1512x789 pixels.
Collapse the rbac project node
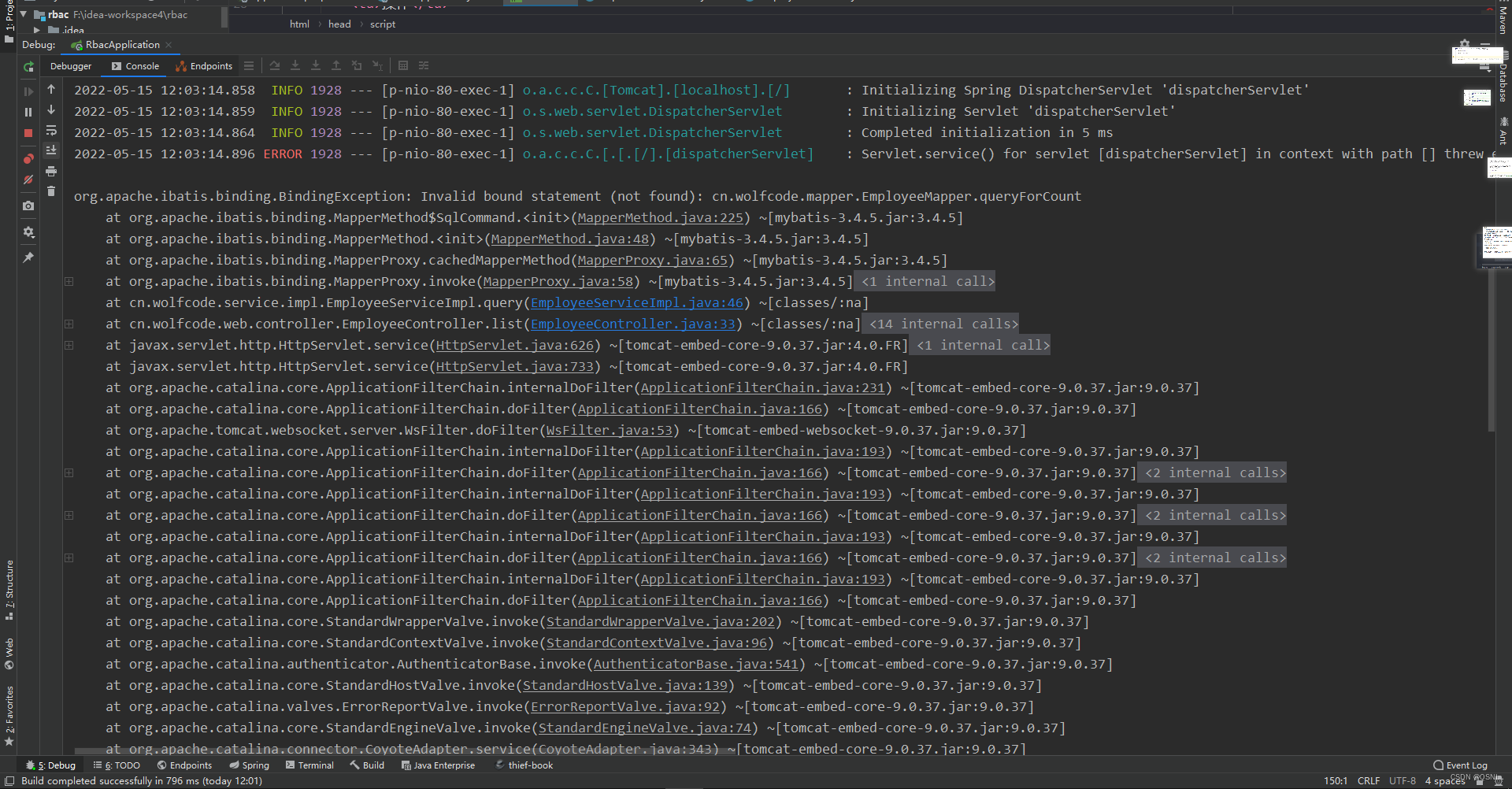(x=23, y=14)
